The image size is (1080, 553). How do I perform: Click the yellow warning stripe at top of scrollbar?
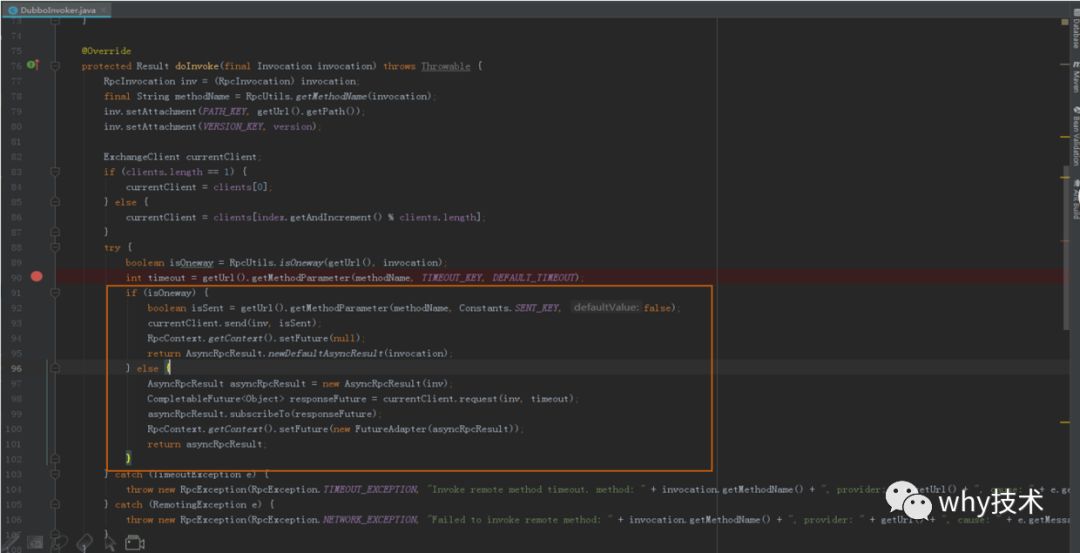tap(1066, 21)
